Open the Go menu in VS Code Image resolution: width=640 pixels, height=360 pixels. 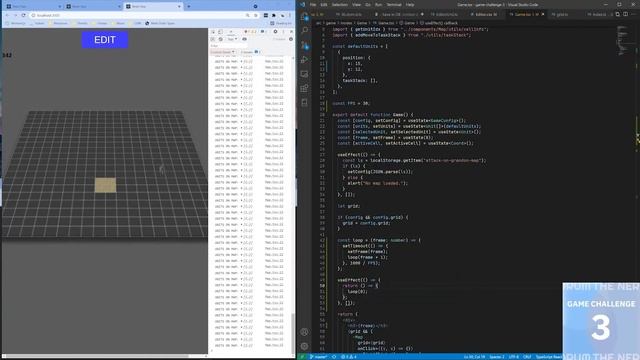(368, 5)
